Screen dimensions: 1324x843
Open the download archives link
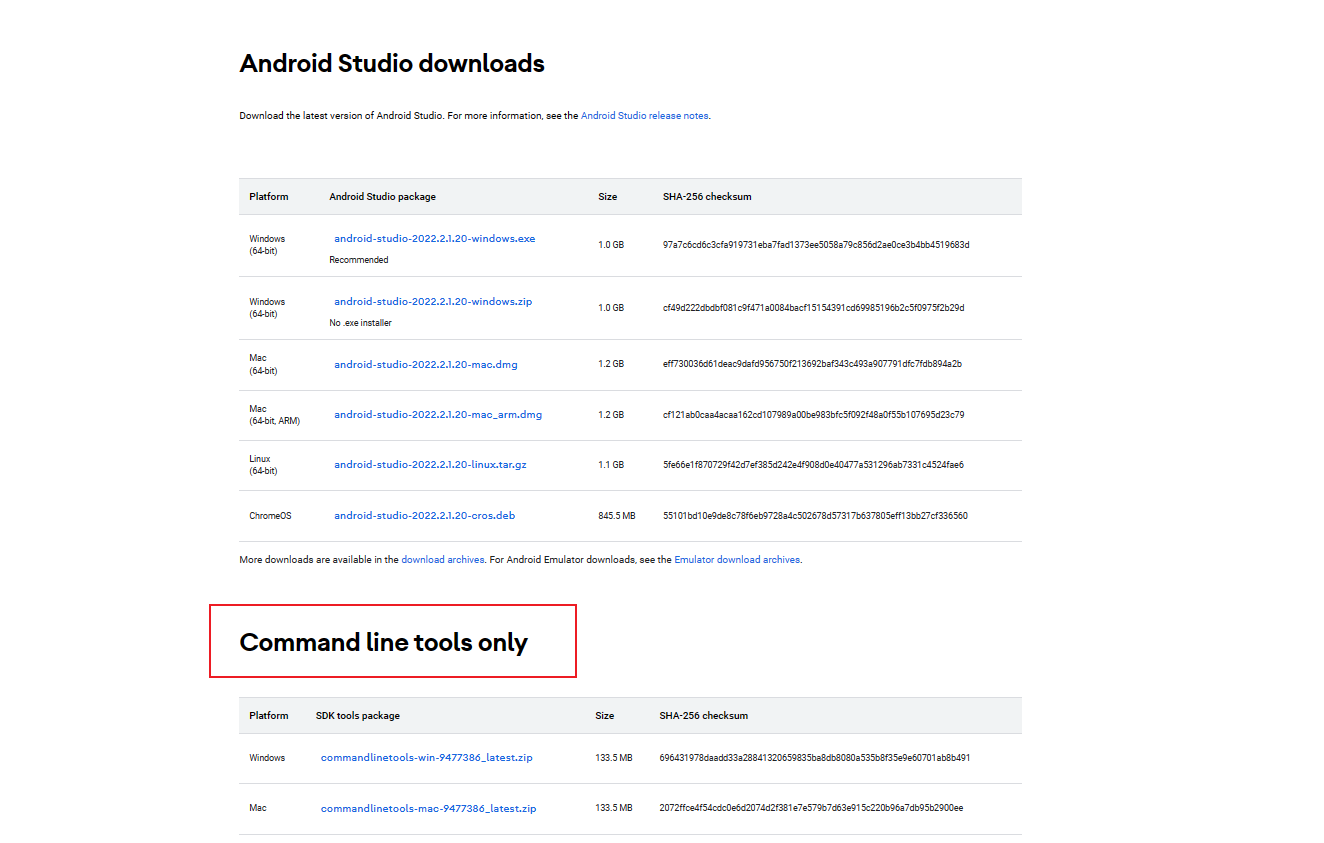443,560
